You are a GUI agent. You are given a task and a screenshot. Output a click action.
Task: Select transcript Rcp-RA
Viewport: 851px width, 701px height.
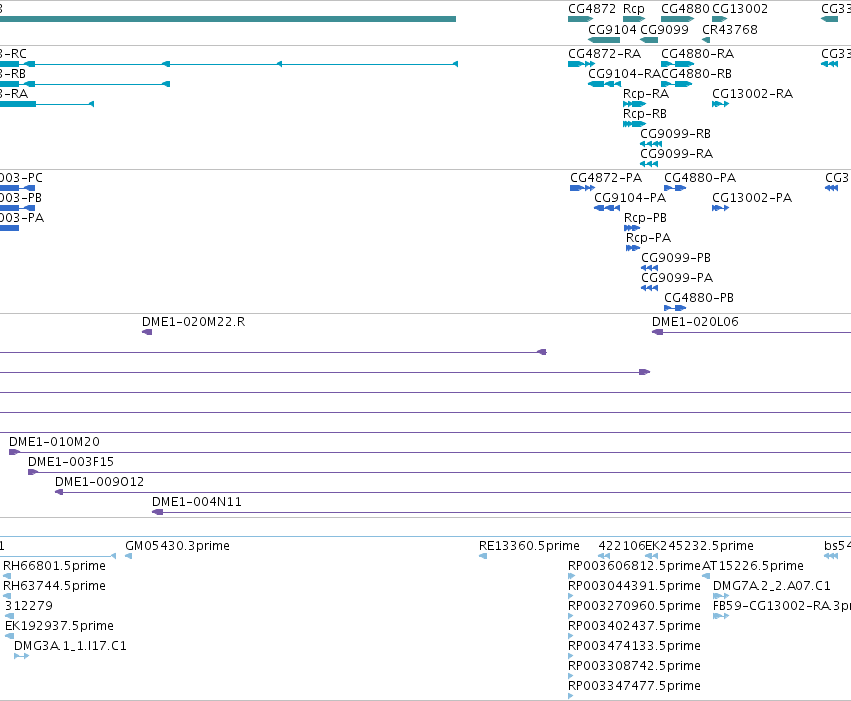click(646, 93)
